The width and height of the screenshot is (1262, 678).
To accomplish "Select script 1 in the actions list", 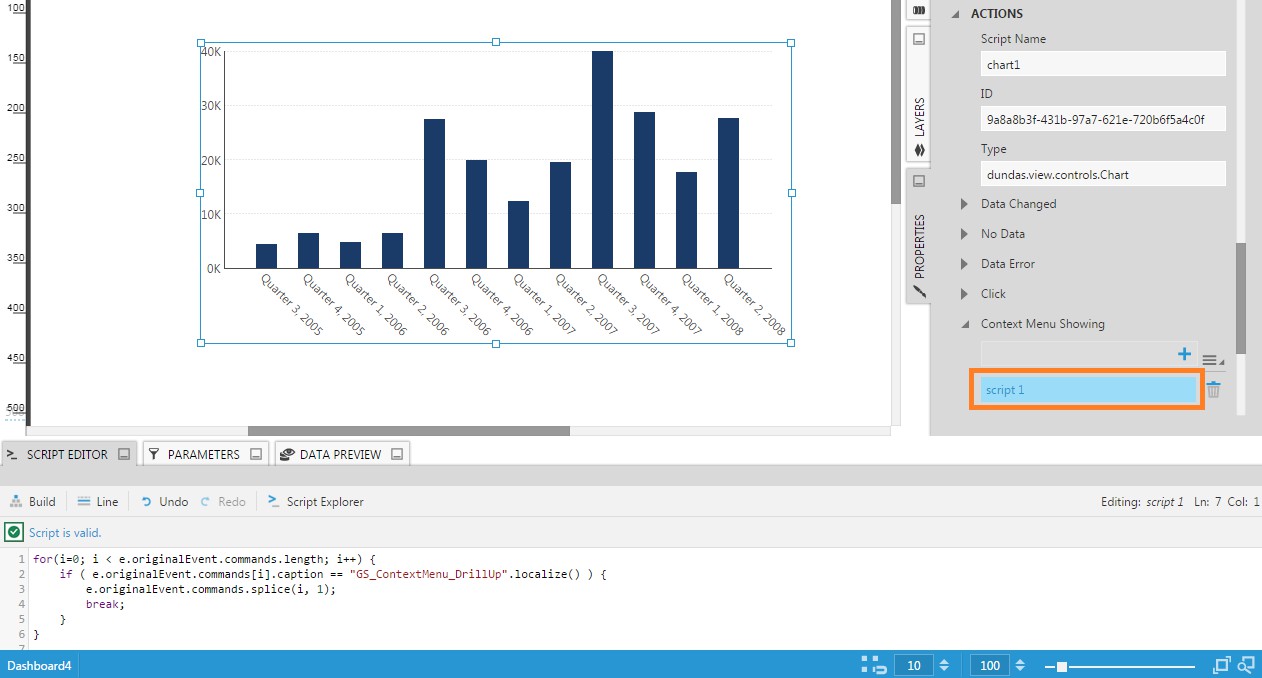I will pos(1086,390).
